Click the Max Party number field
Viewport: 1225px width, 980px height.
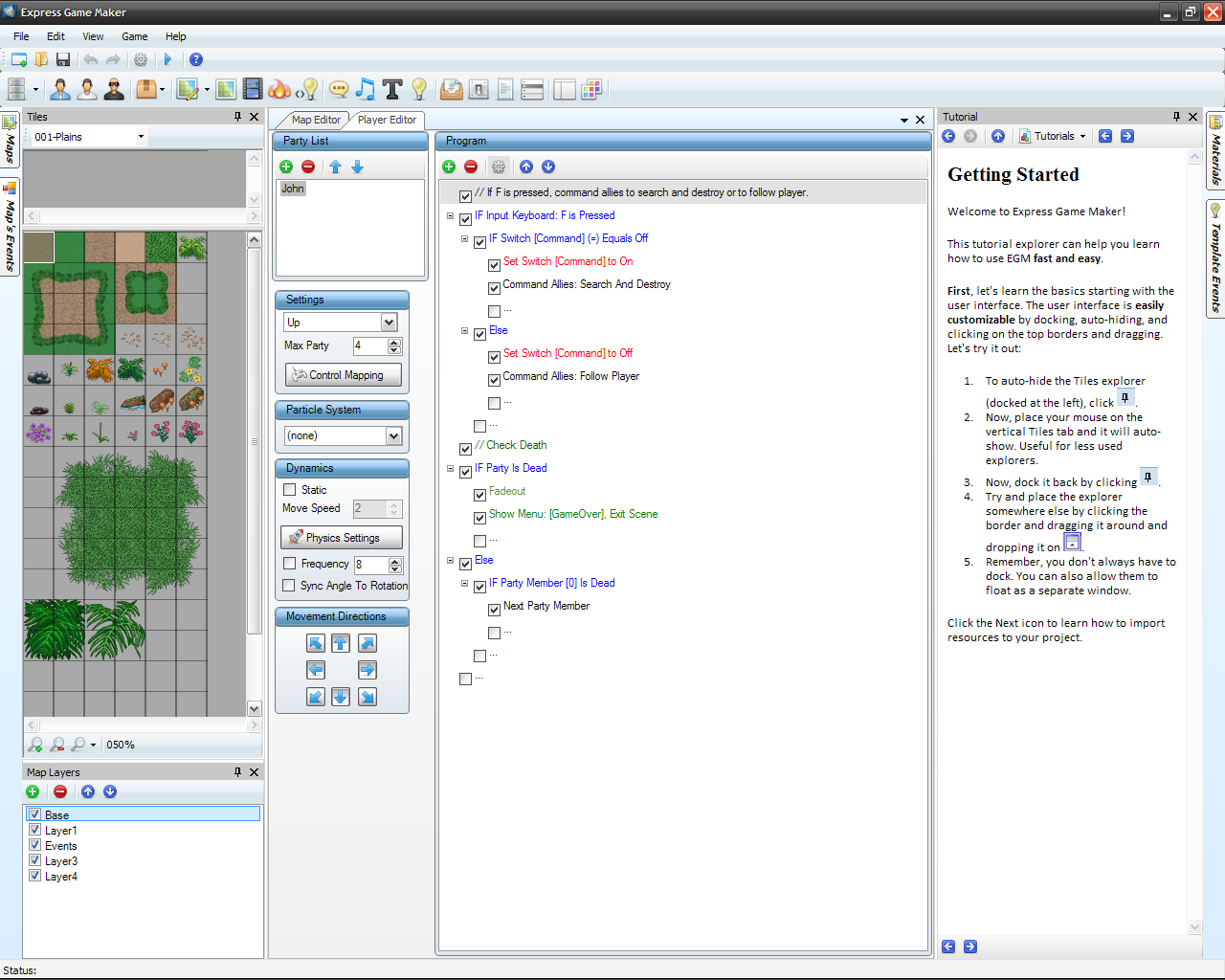tap(369, 345)
